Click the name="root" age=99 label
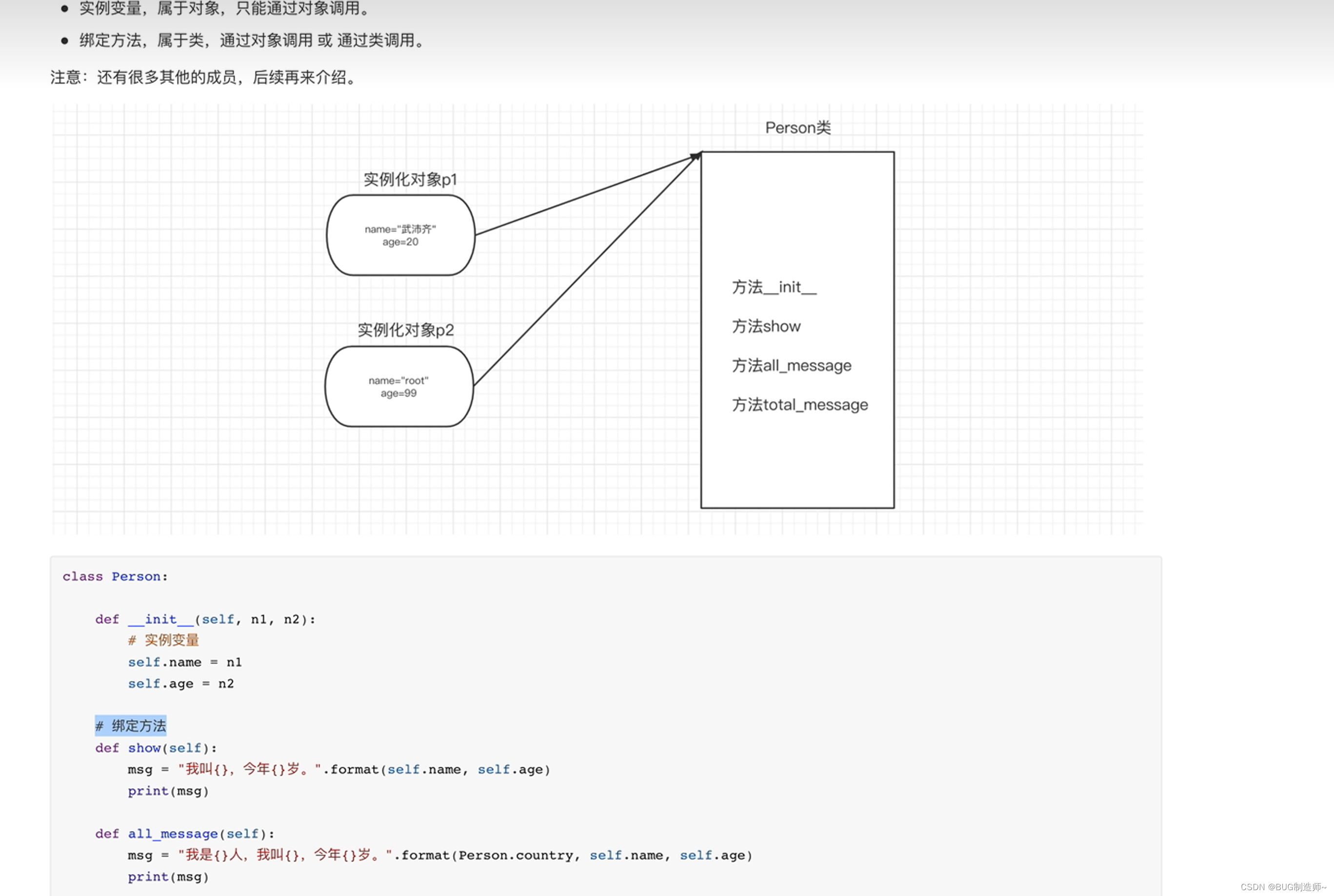Viewport: 1334px width, 896px height. 398,386
